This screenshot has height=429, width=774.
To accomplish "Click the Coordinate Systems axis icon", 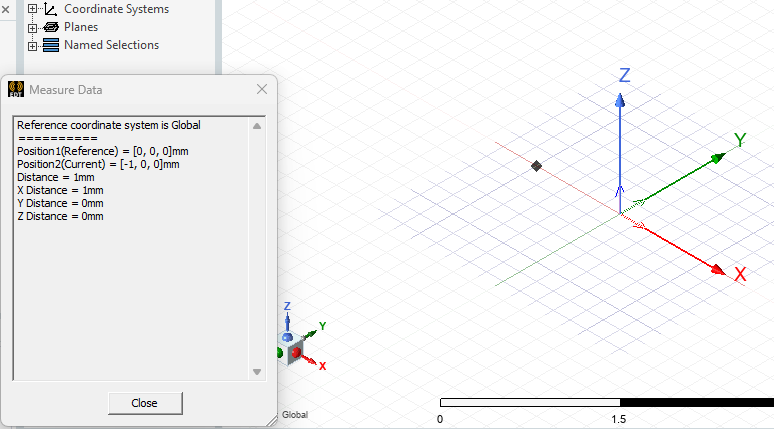I will 51,9.
